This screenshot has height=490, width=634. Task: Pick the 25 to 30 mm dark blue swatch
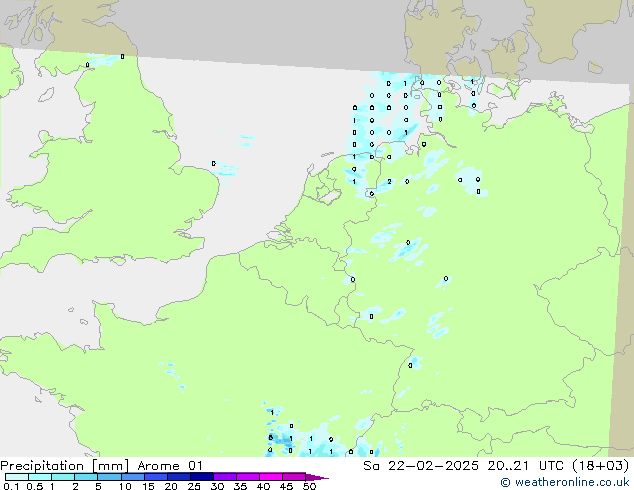202,477
